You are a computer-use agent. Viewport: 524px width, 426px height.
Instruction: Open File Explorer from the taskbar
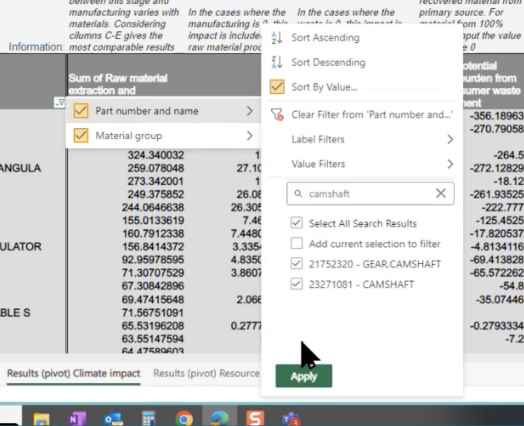41,419
